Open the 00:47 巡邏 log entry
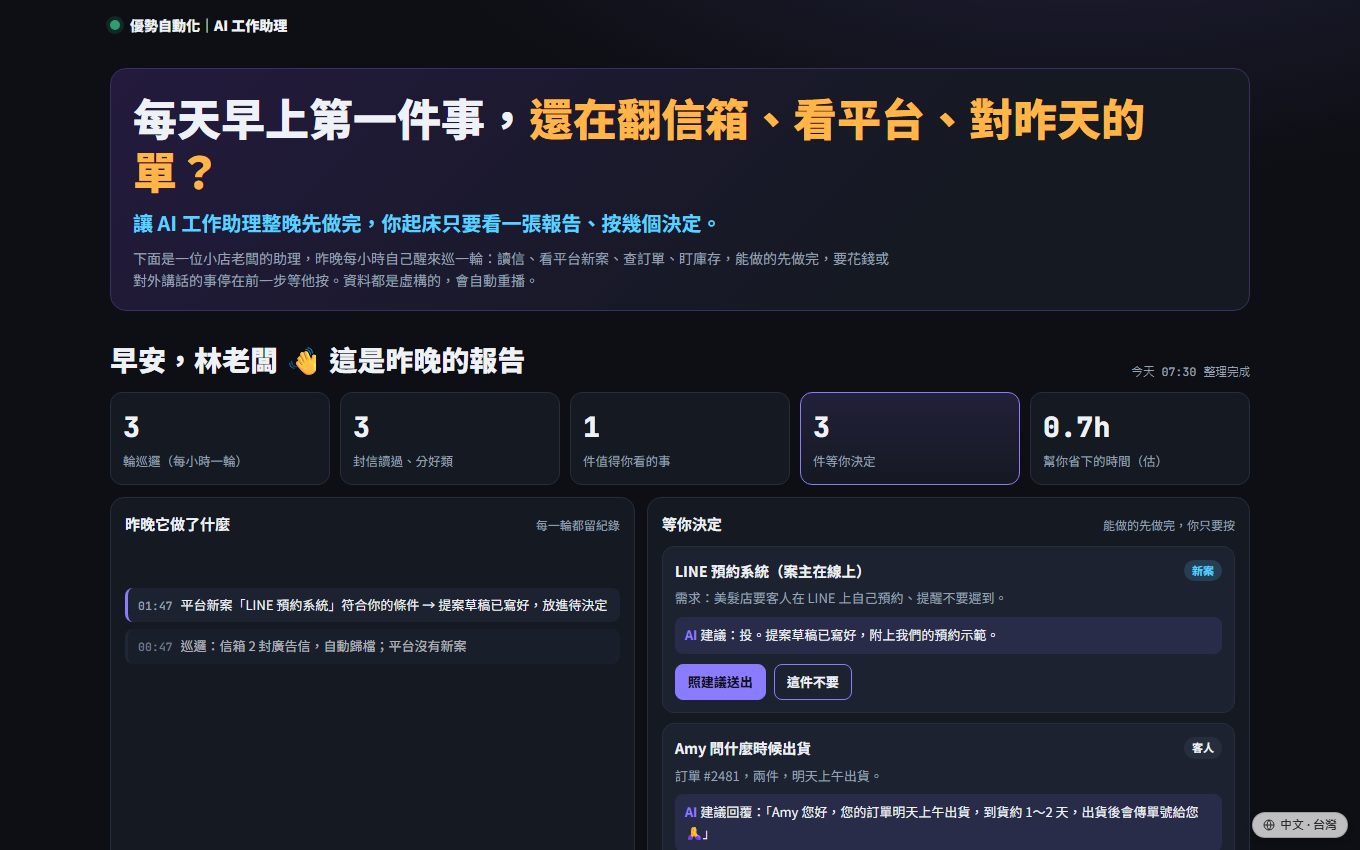 [372, 646]
